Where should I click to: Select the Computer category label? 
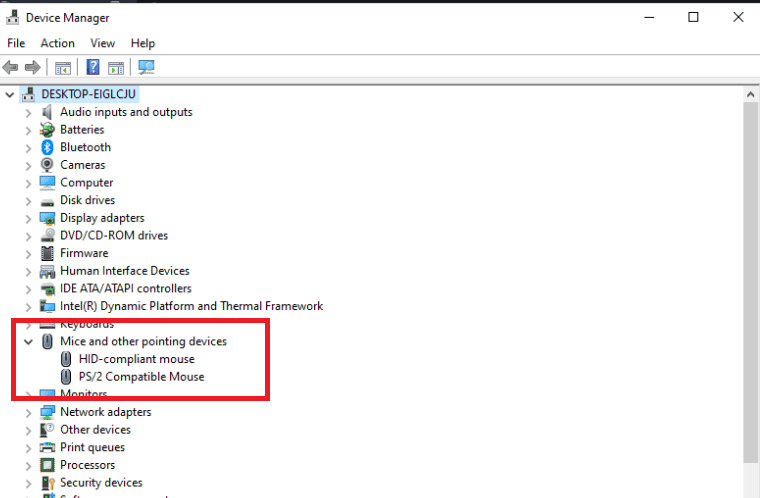pyautogui.click(x=86, y=183)
